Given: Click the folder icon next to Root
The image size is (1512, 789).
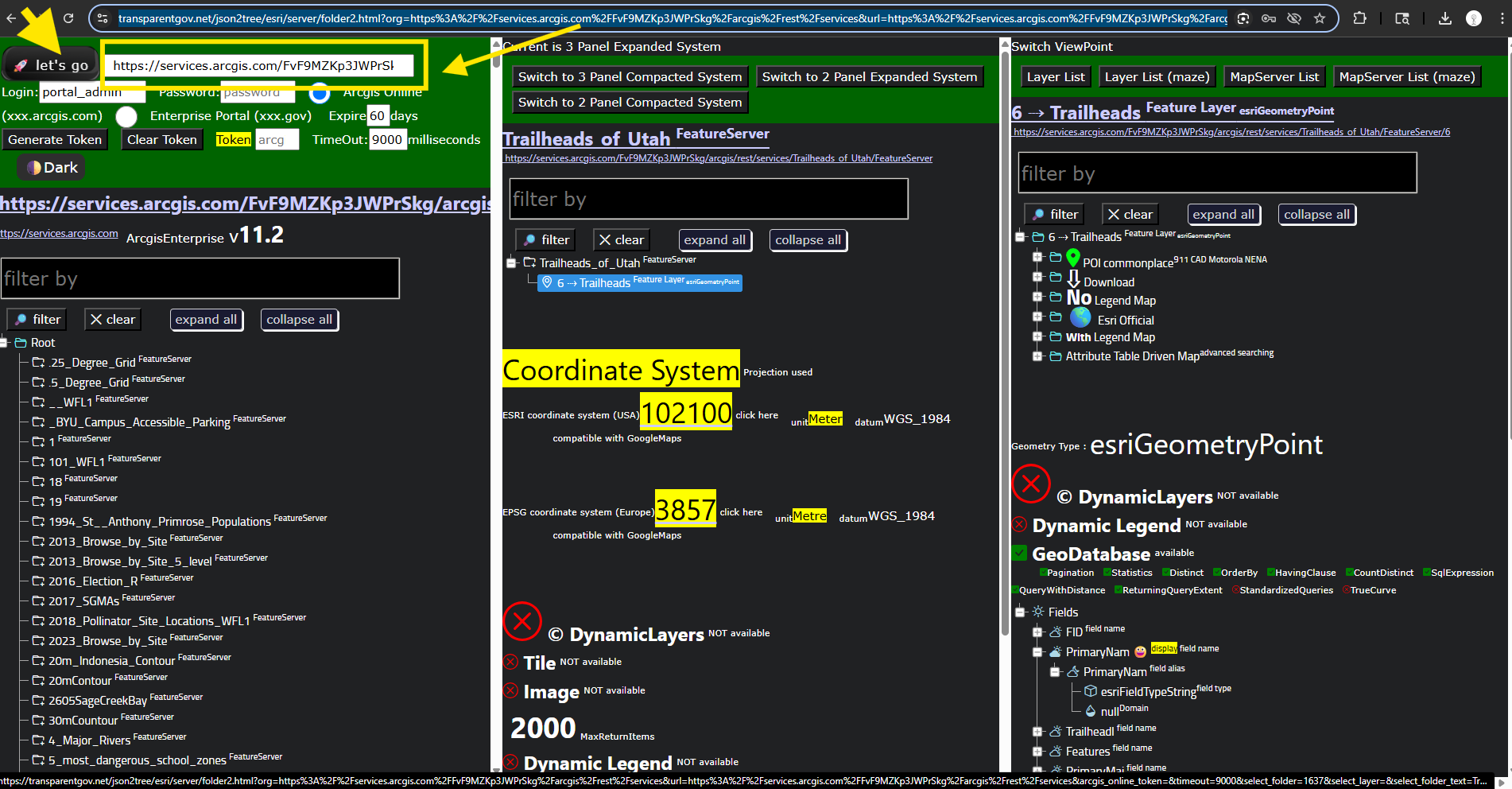Looking at the screenshot, I should point(21,343).
